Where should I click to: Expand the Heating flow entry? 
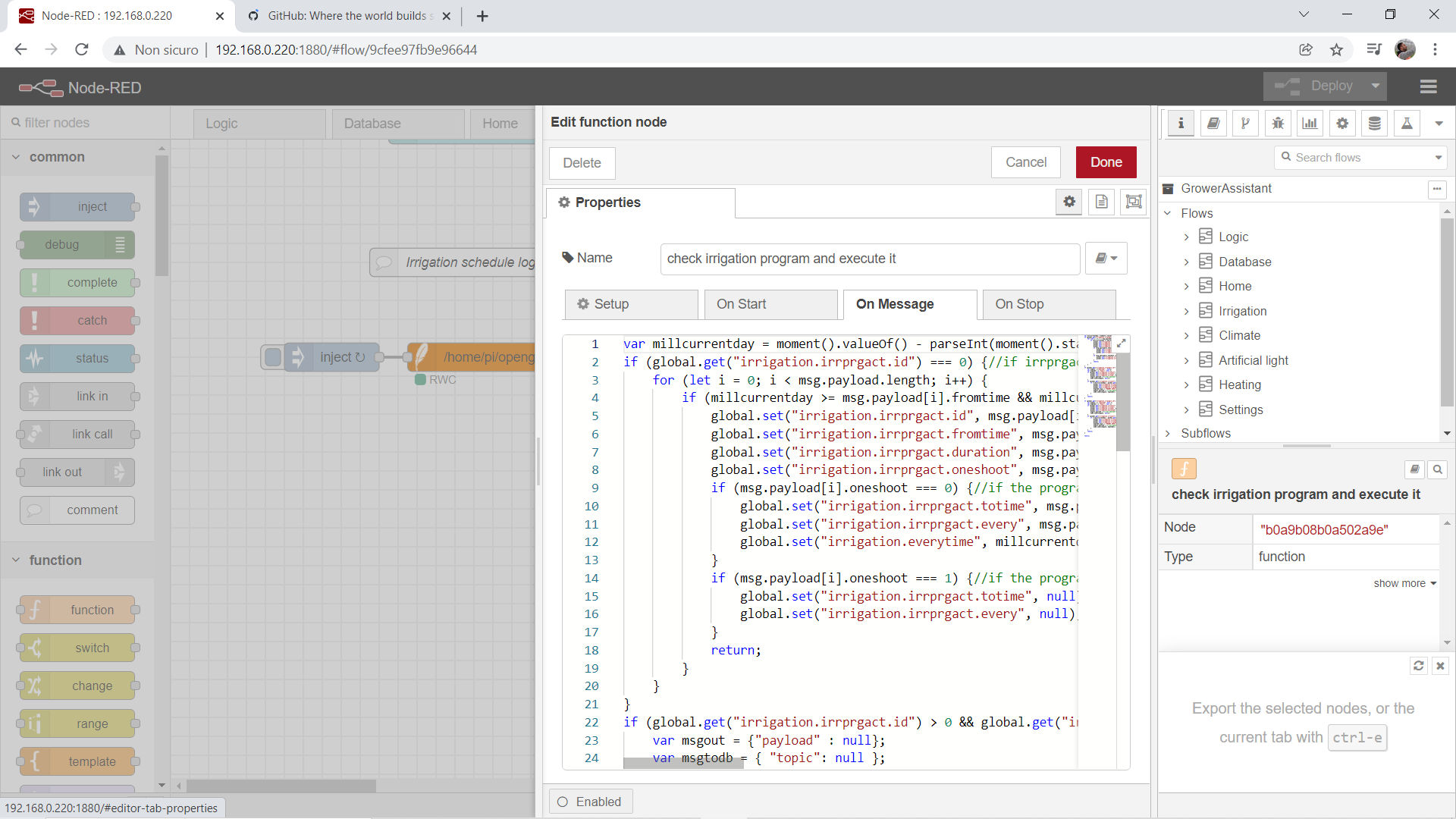(x=1187, y=385)
